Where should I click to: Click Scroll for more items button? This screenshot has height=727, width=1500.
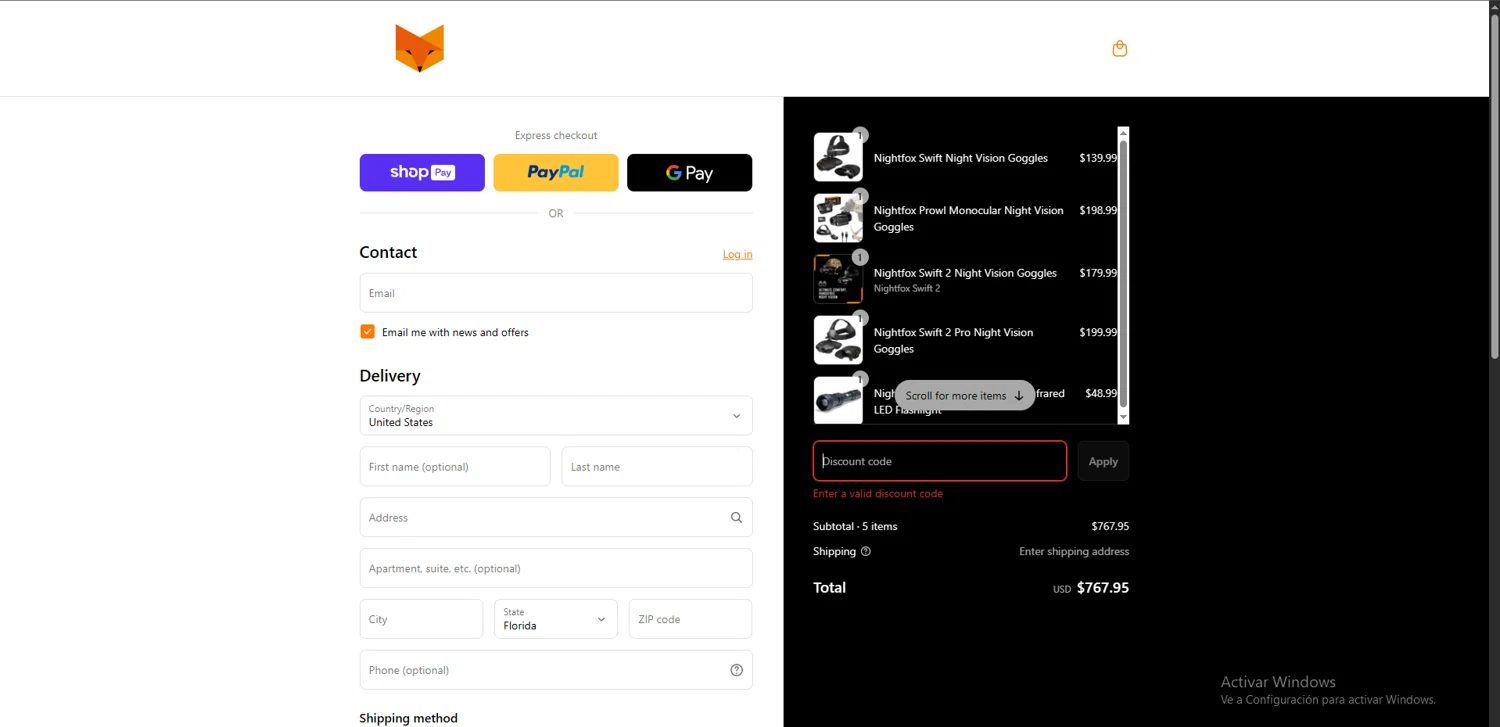tap(965, 395)
